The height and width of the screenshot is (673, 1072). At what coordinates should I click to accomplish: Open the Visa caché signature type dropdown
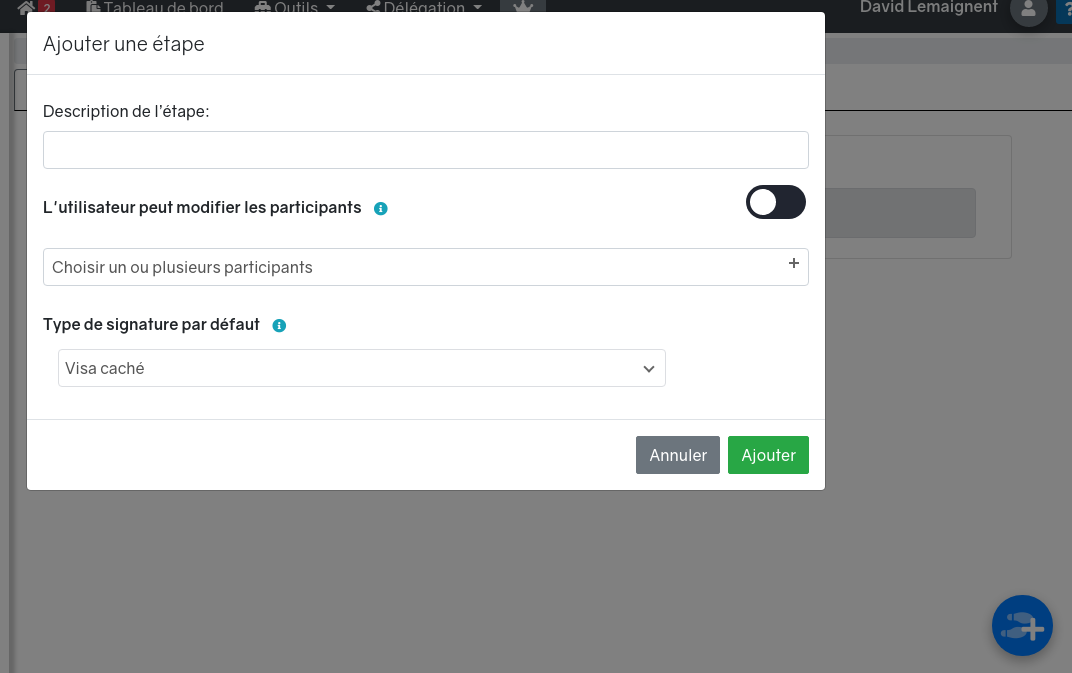pyautogui.click(x=362, y=368)
